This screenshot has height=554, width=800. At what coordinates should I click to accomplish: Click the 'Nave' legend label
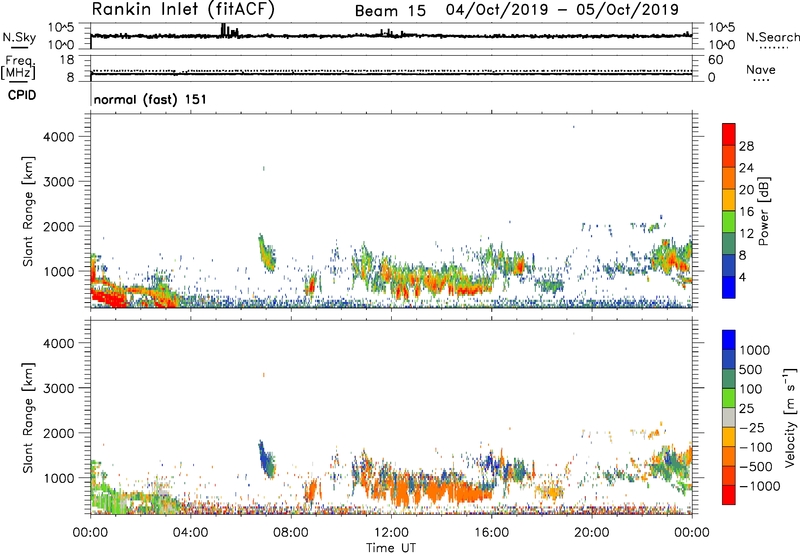[761, 70]
